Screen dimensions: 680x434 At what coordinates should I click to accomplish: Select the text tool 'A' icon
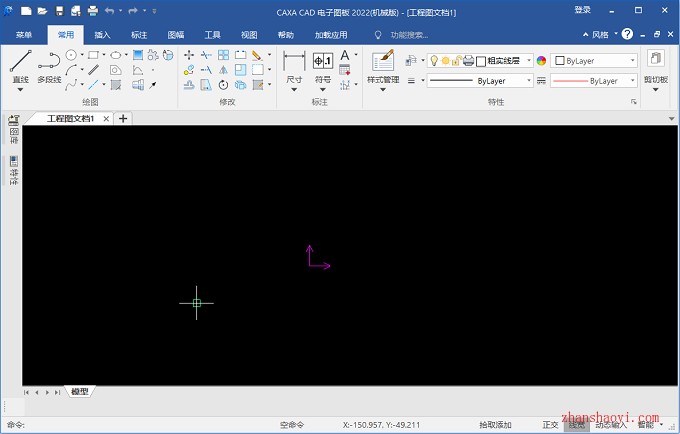[345, 55]
